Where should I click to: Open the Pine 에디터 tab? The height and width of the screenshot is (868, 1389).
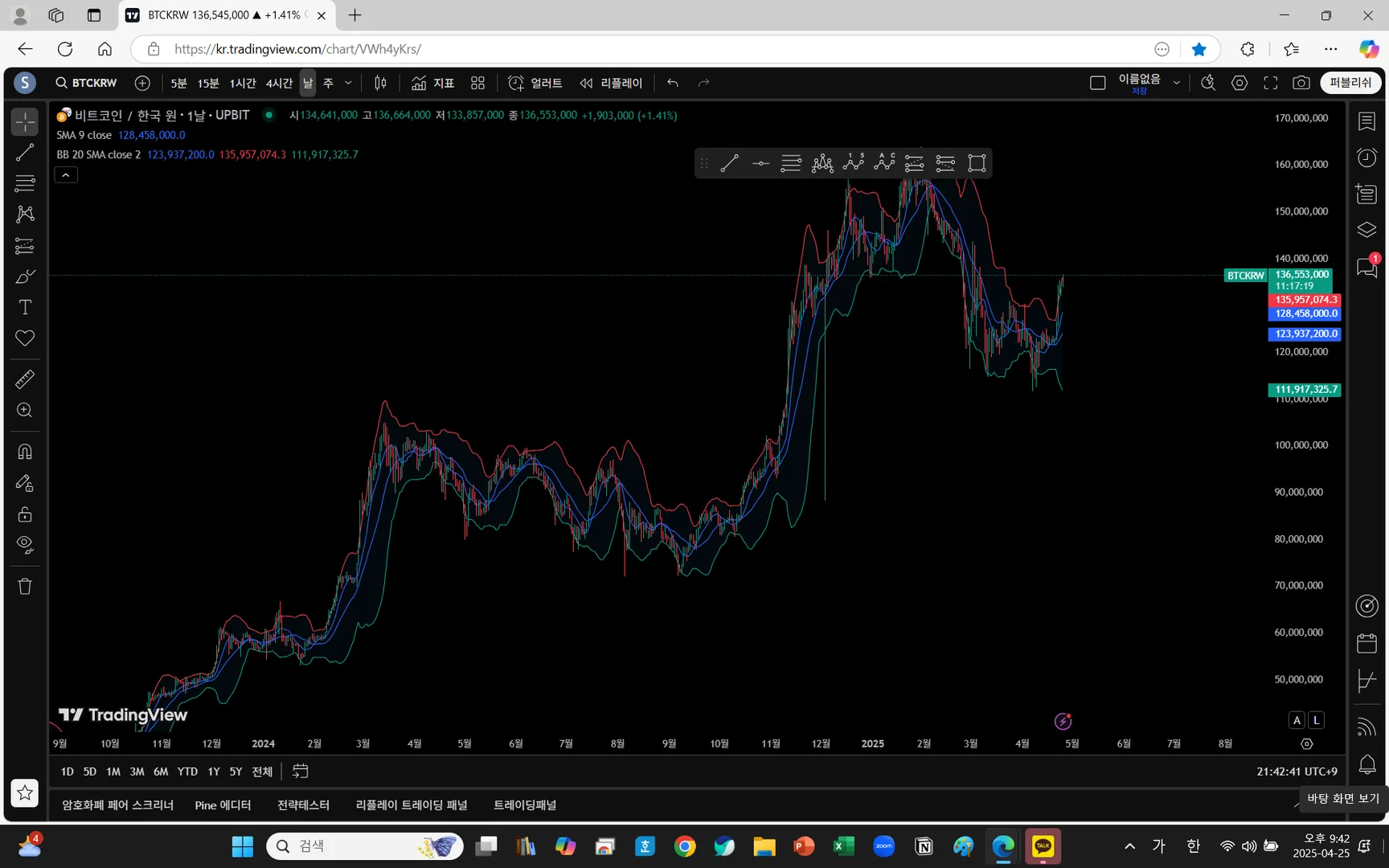point(223,805)
